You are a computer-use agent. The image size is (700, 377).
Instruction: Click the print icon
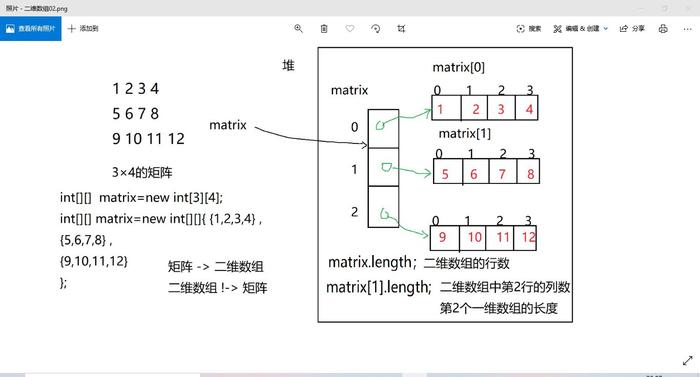[x=663, y=29]
